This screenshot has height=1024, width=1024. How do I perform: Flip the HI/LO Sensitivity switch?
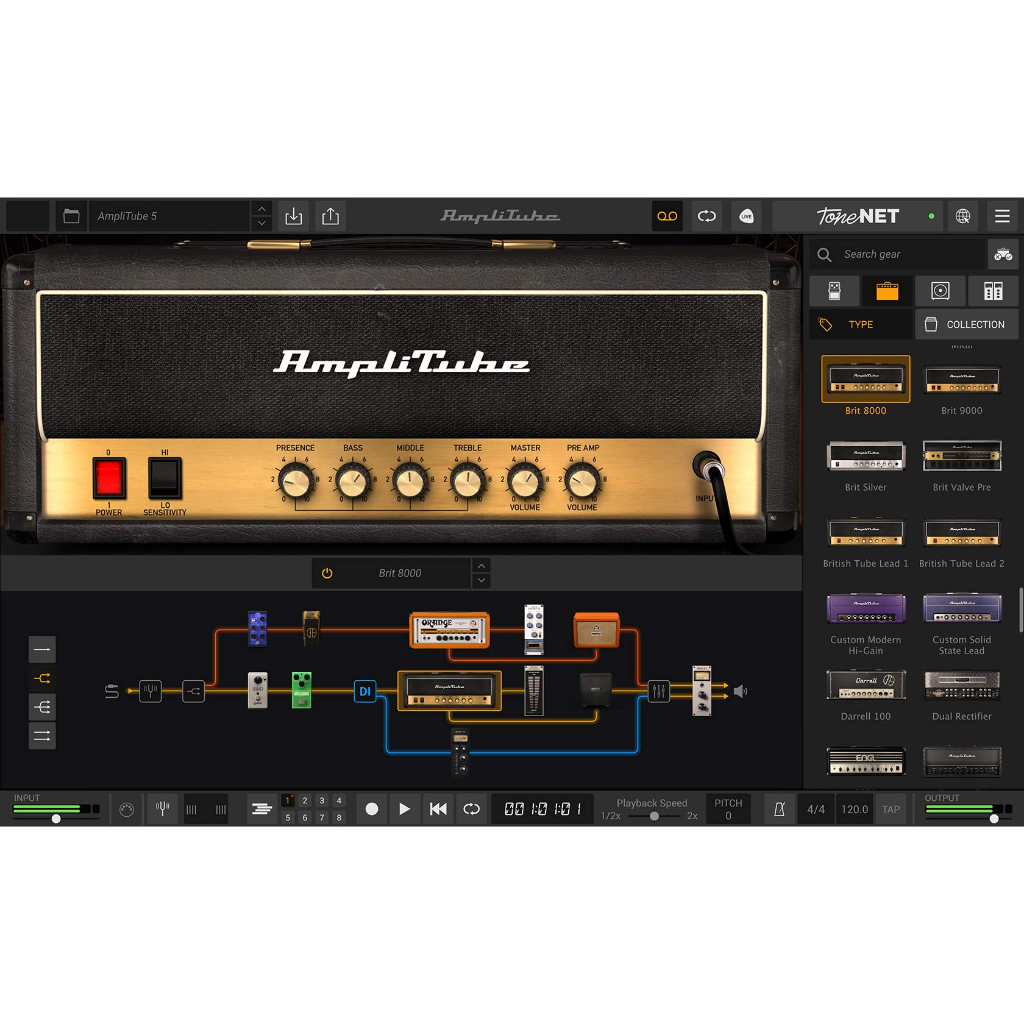click(x=165, y=478)
